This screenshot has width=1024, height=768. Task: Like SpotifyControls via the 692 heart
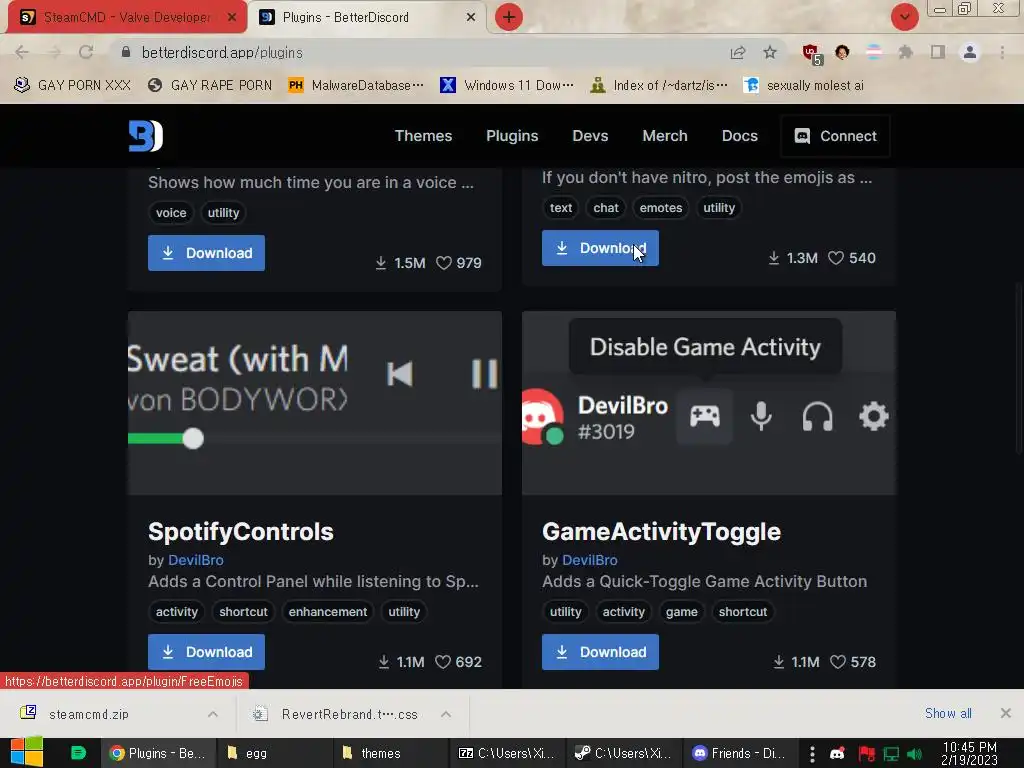[x=443, y=662]
